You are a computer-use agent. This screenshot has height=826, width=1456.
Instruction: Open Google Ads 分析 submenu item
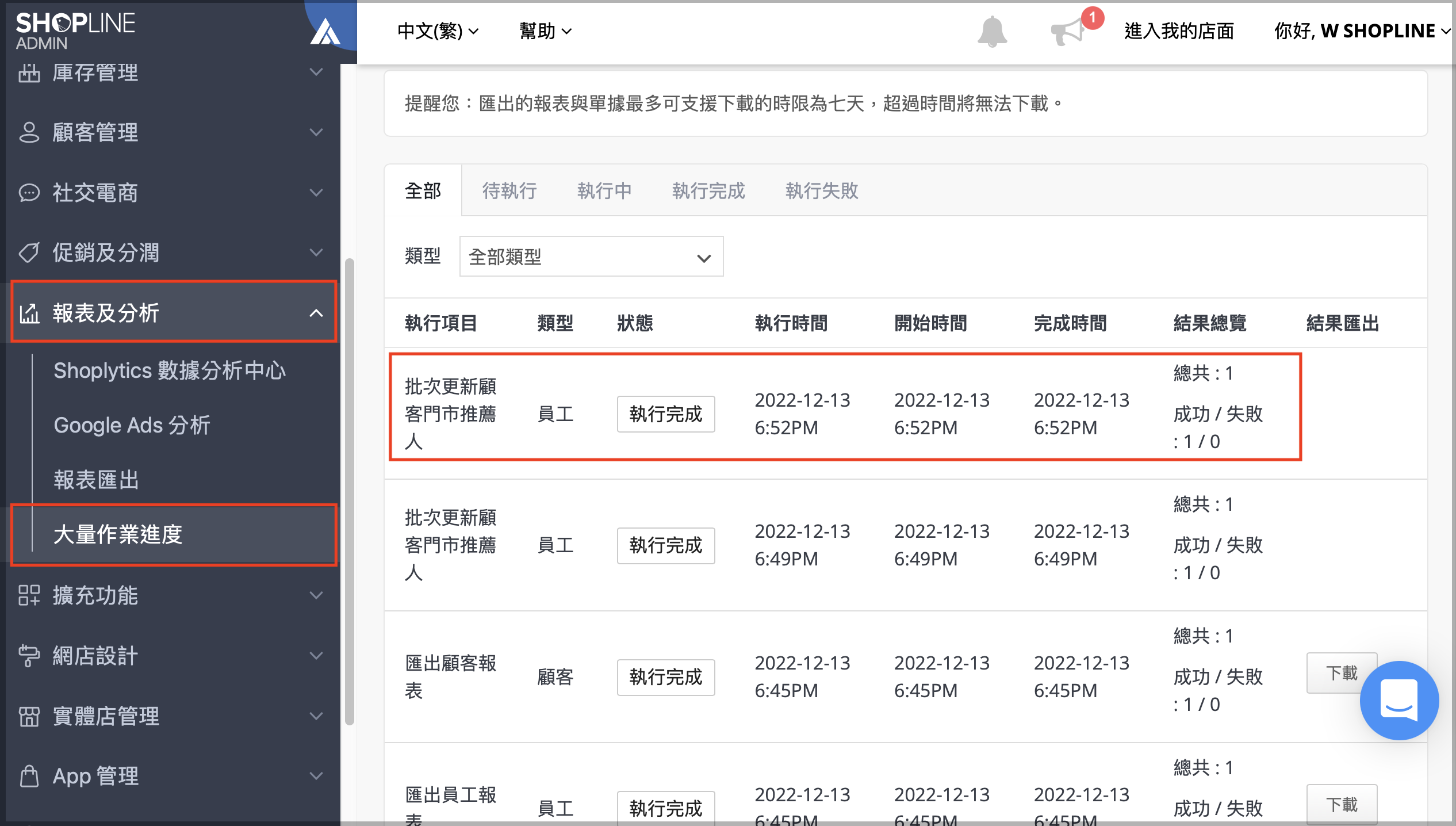pos(132,425)
